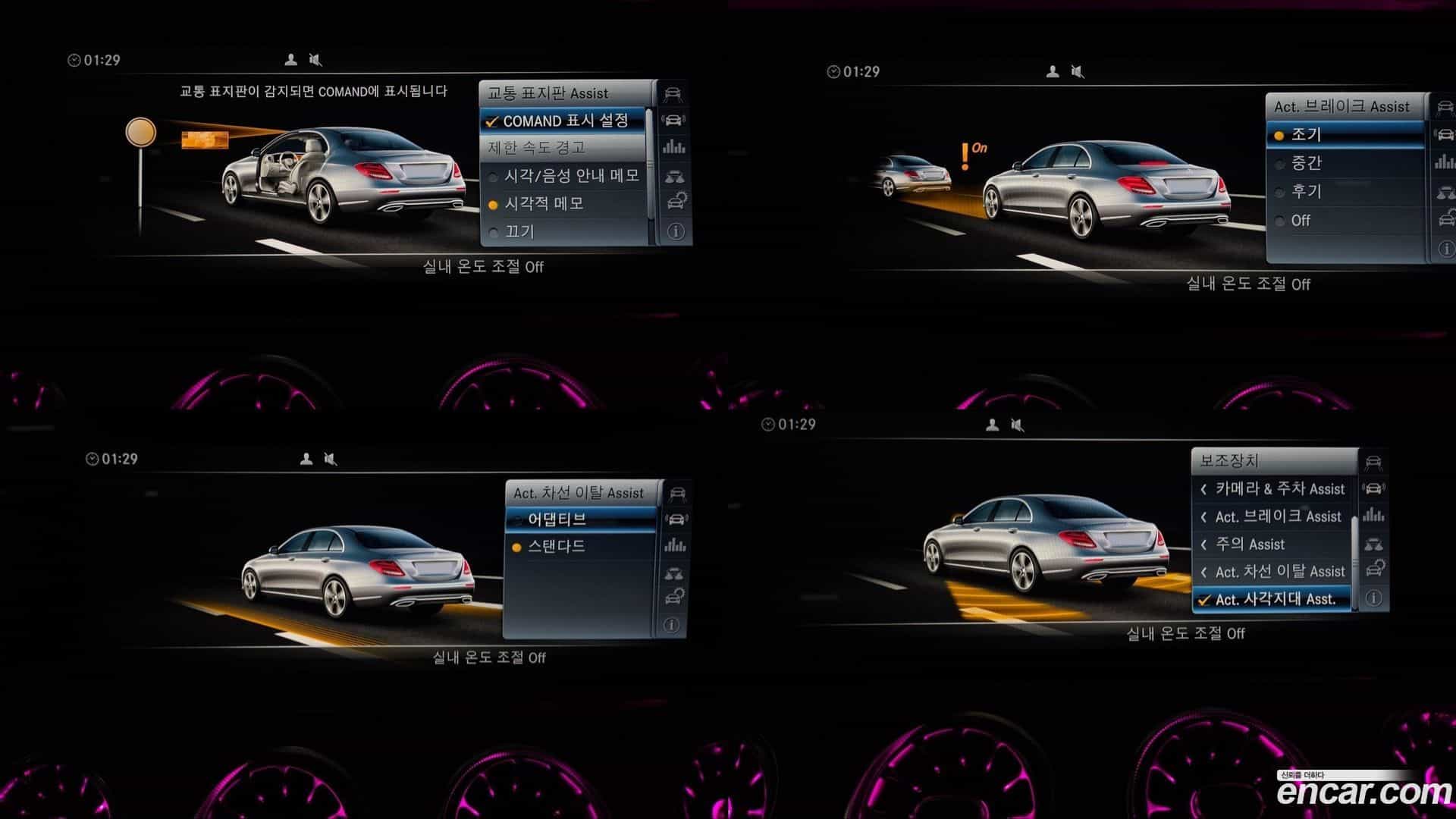
Task: Open seats icon in 보조장치 panel
Action: coord(1373,544)
